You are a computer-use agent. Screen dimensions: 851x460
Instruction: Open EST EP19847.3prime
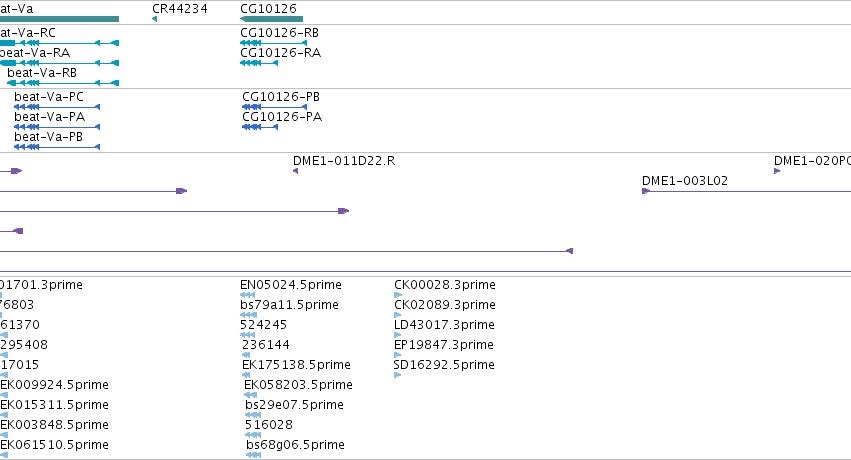click(443, 345)
